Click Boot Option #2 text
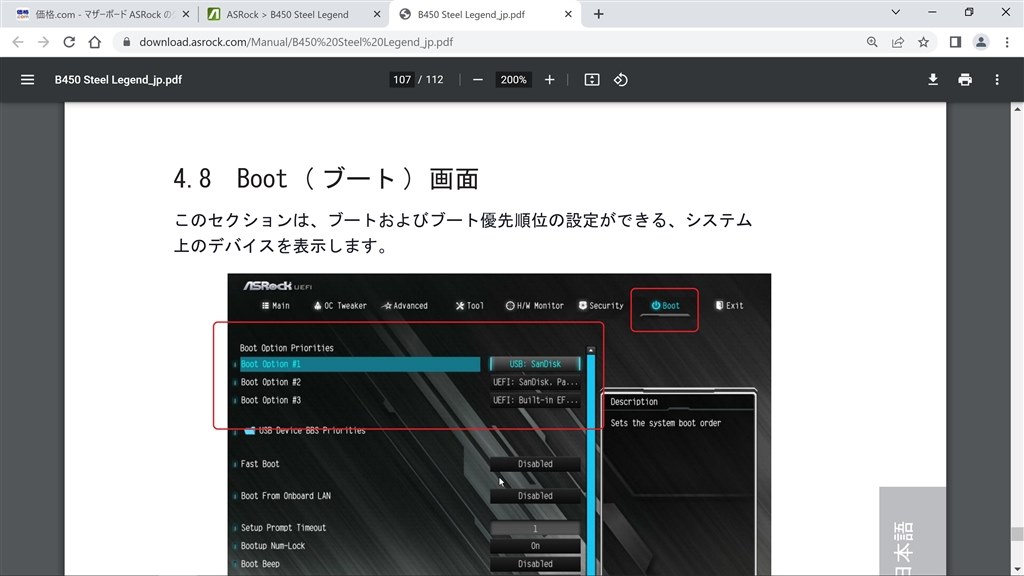 click(x=270, y=382)
